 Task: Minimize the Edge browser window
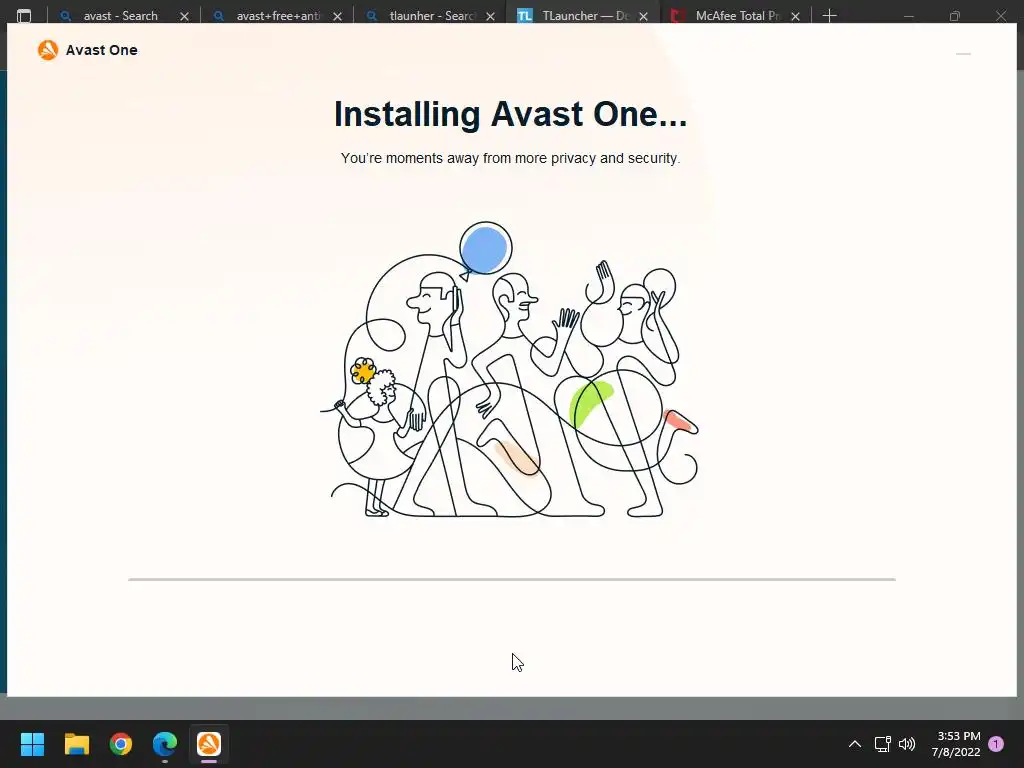pyautogui.click(x=908, y=16)
